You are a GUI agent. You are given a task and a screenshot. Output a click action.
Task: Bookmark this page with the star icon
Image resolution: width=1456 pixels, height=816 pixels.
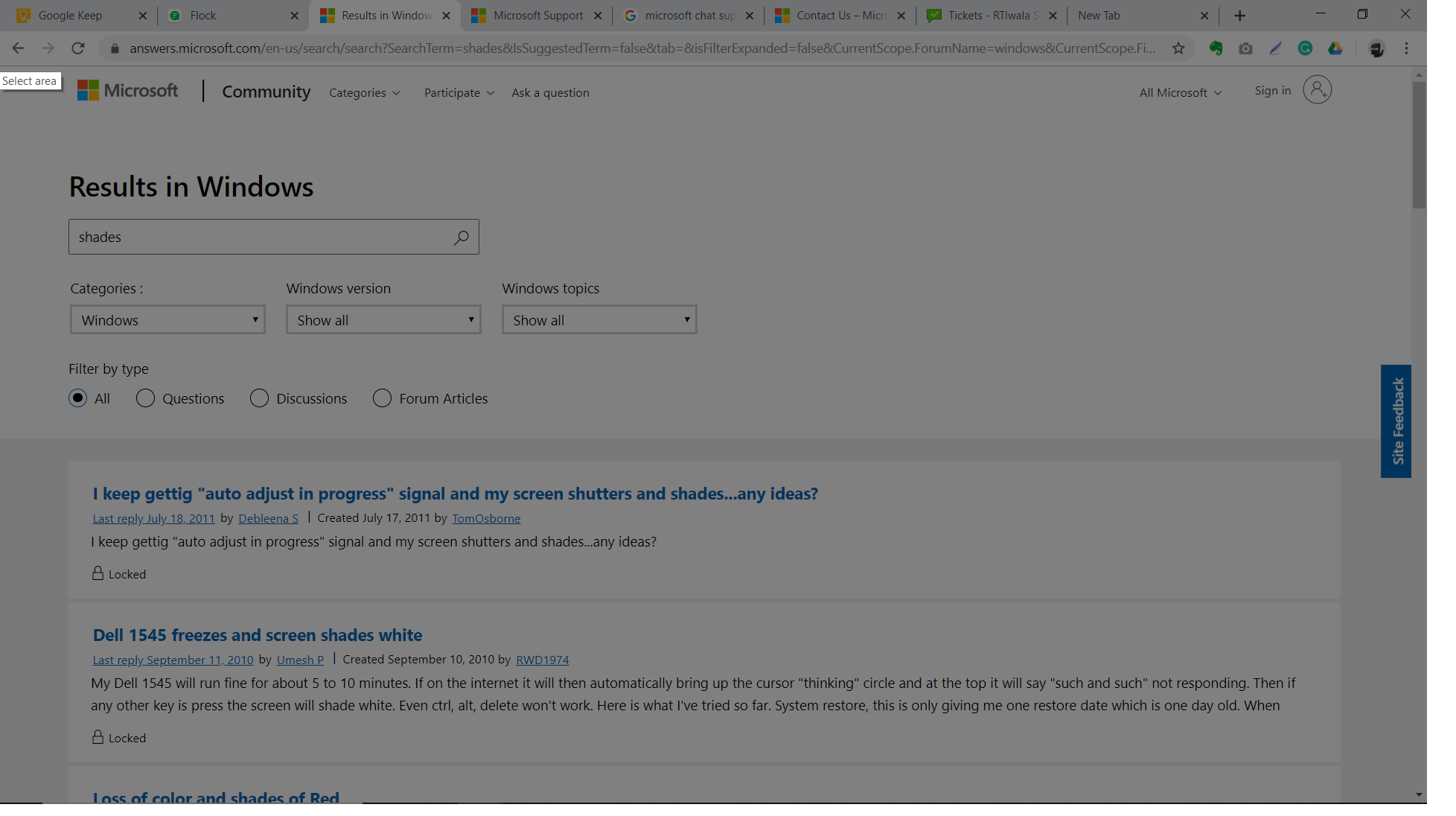tap(1178, 48)
